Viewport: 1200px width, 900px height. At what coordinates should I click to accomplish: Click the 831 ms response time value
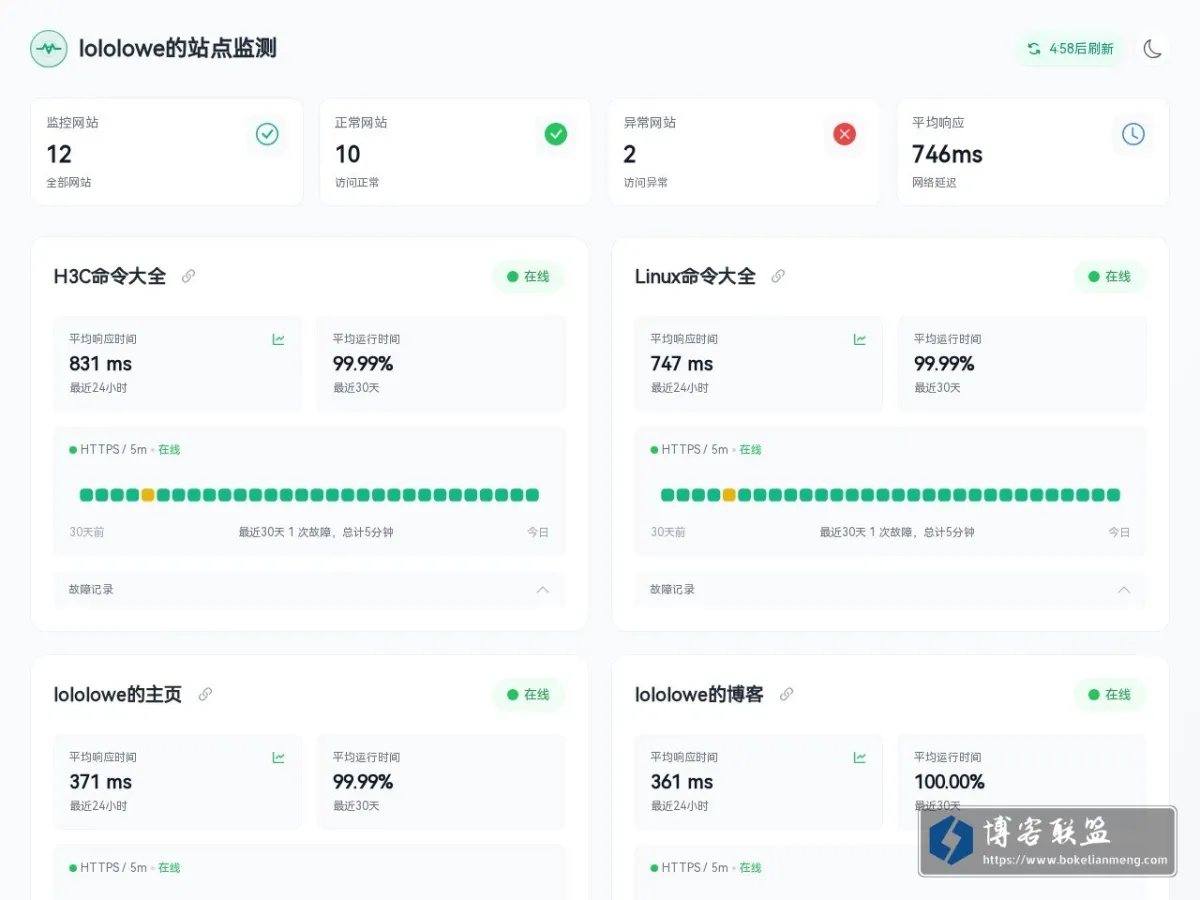[100, 364]
